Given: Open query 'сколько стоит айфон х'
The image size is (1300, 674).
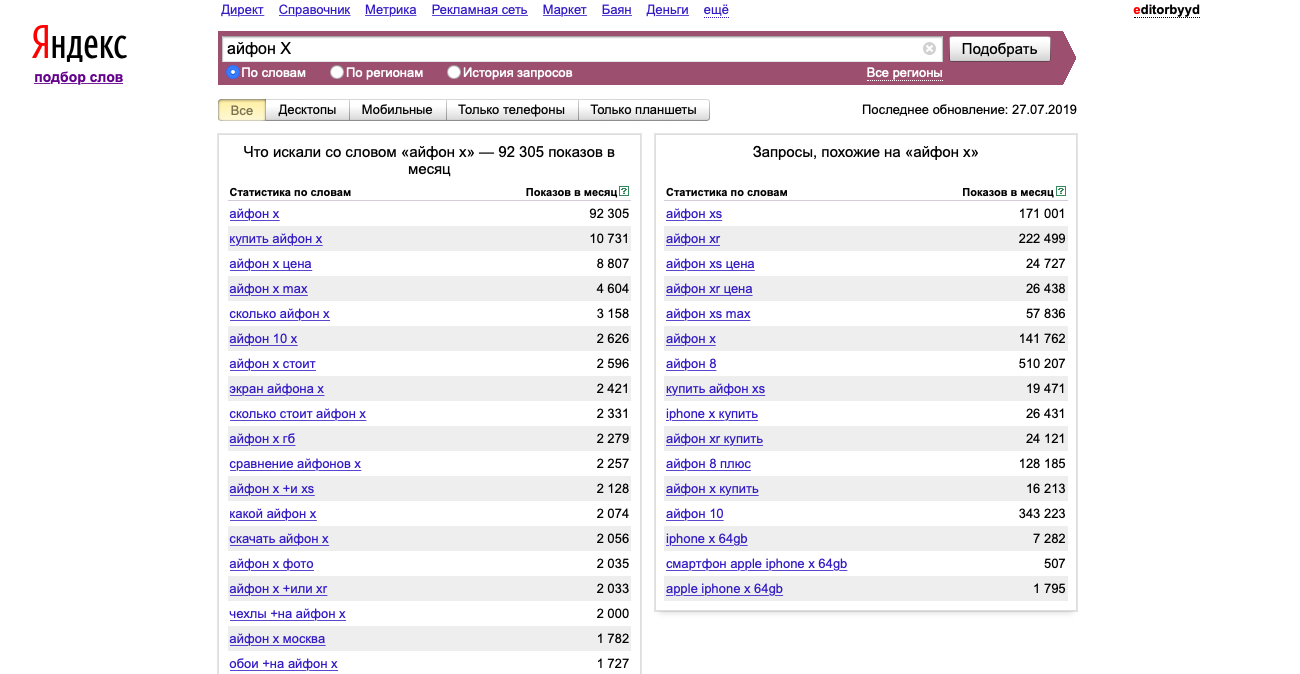Looking at the screenshot, I should (298, 414).
